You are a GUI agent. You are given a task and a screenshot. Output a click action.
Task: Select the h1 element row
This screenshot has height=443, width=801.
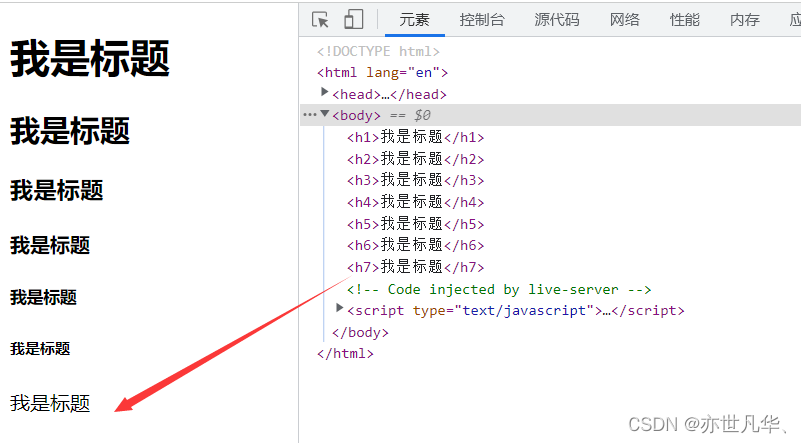(415, 137)
